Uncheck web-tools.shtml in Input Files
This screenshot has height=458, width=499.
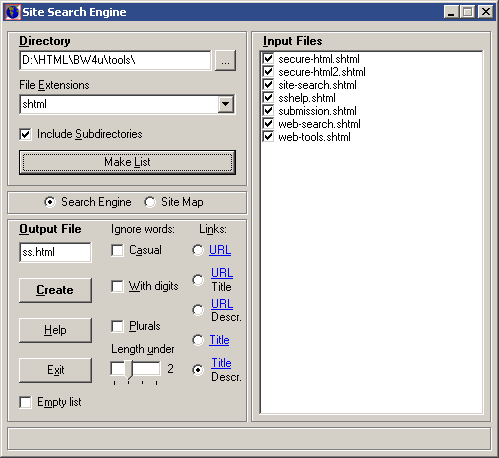click(x=268, y=137)
